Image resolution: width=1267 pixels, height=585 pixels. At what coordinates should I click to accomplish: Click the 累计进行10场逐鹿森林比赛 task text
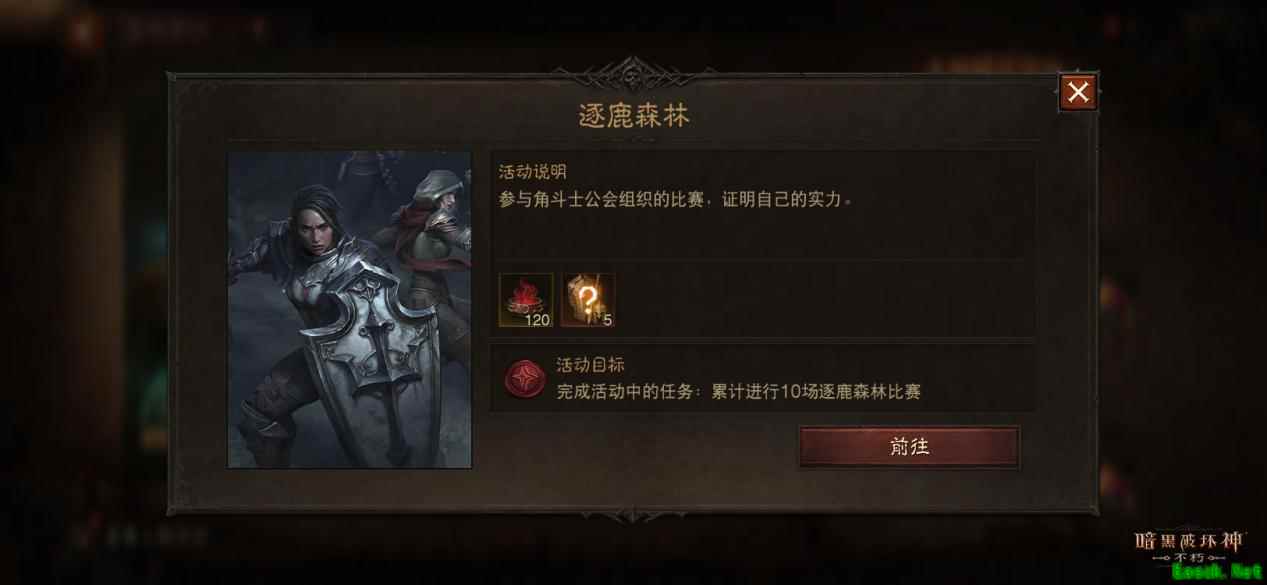tap(816, 391)
